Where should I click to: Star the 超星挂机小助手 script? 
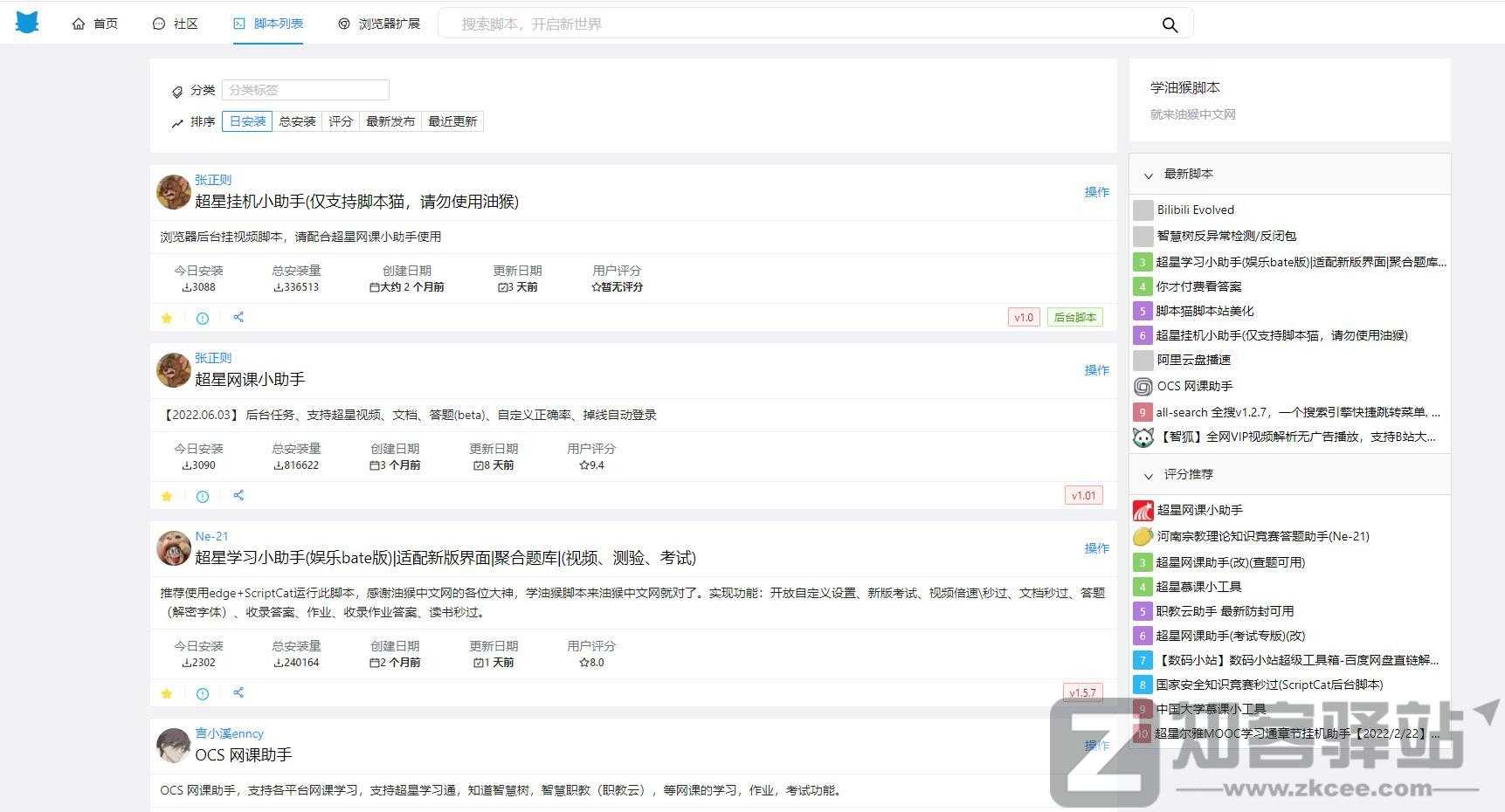click(x=167, y=319)
